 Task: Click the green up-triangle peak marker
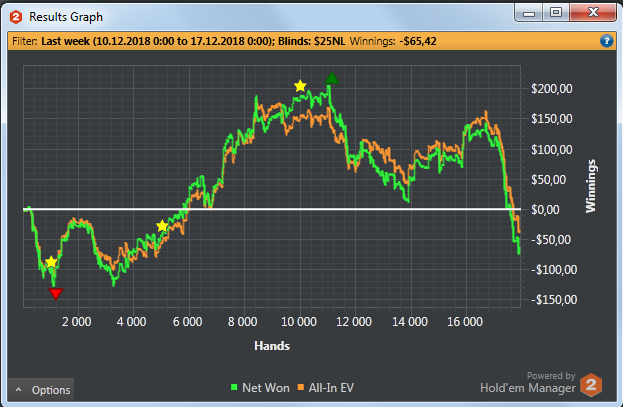pyautogui.click(x=331, y=78)
